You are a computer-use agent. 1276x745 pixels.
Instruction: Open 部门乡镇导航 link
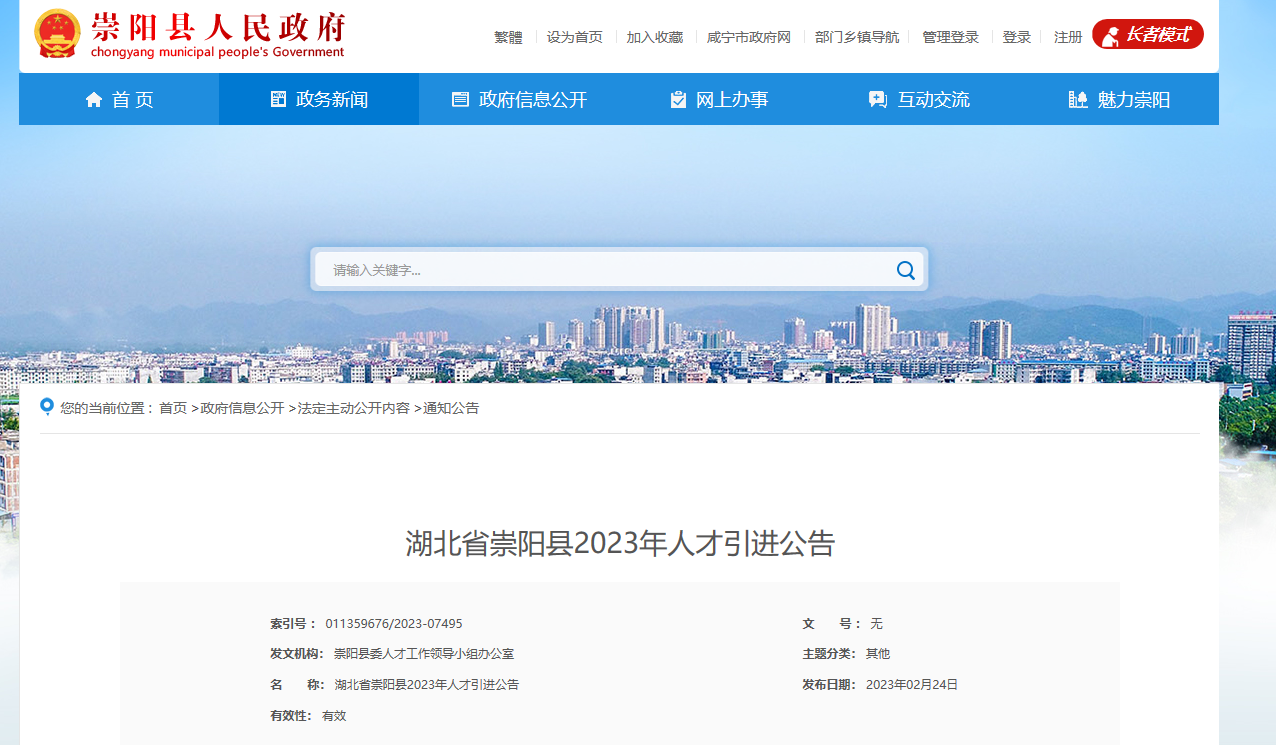857,37
